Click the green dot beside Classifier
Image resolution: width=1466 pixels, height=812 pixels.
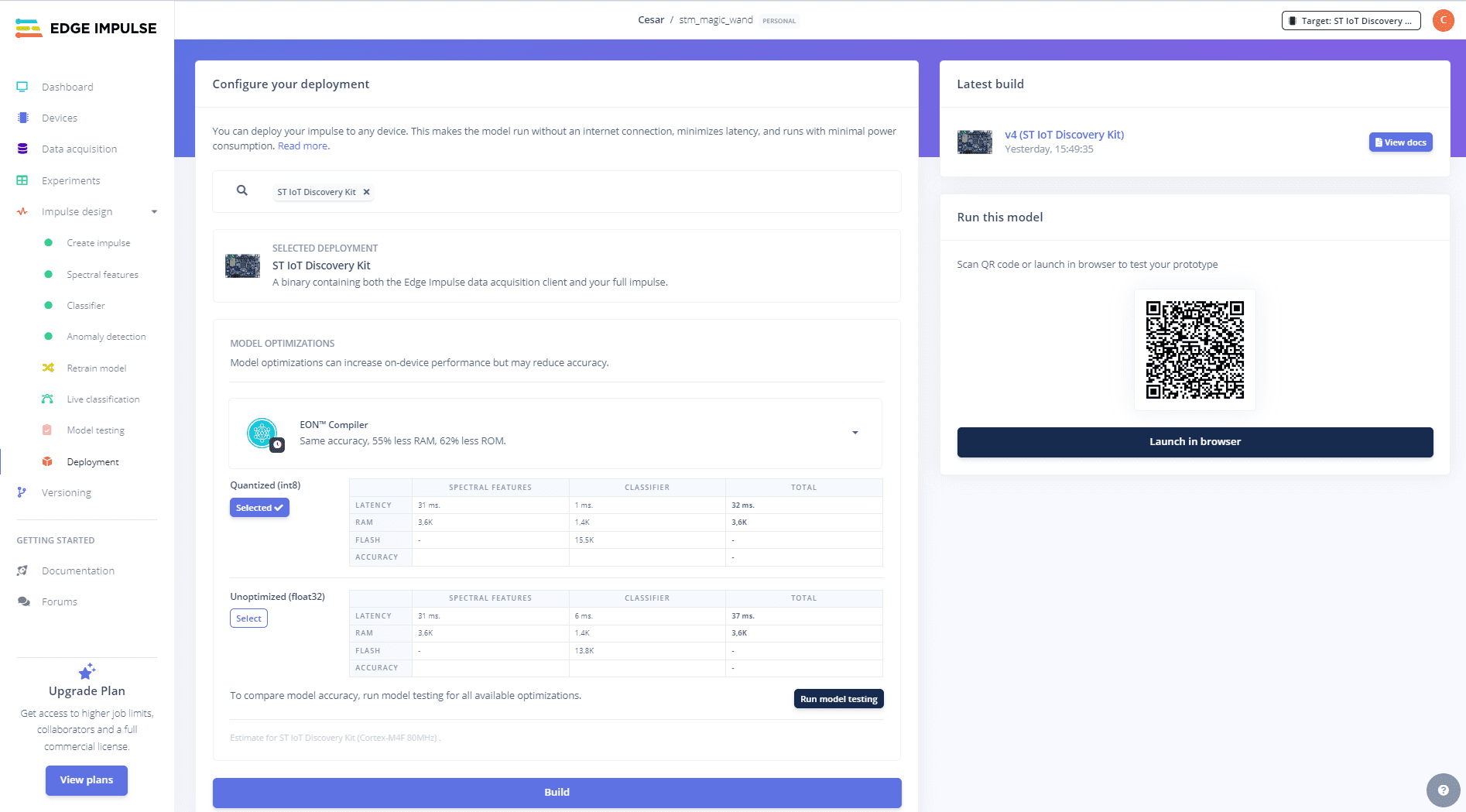click(x=48, y=305)
